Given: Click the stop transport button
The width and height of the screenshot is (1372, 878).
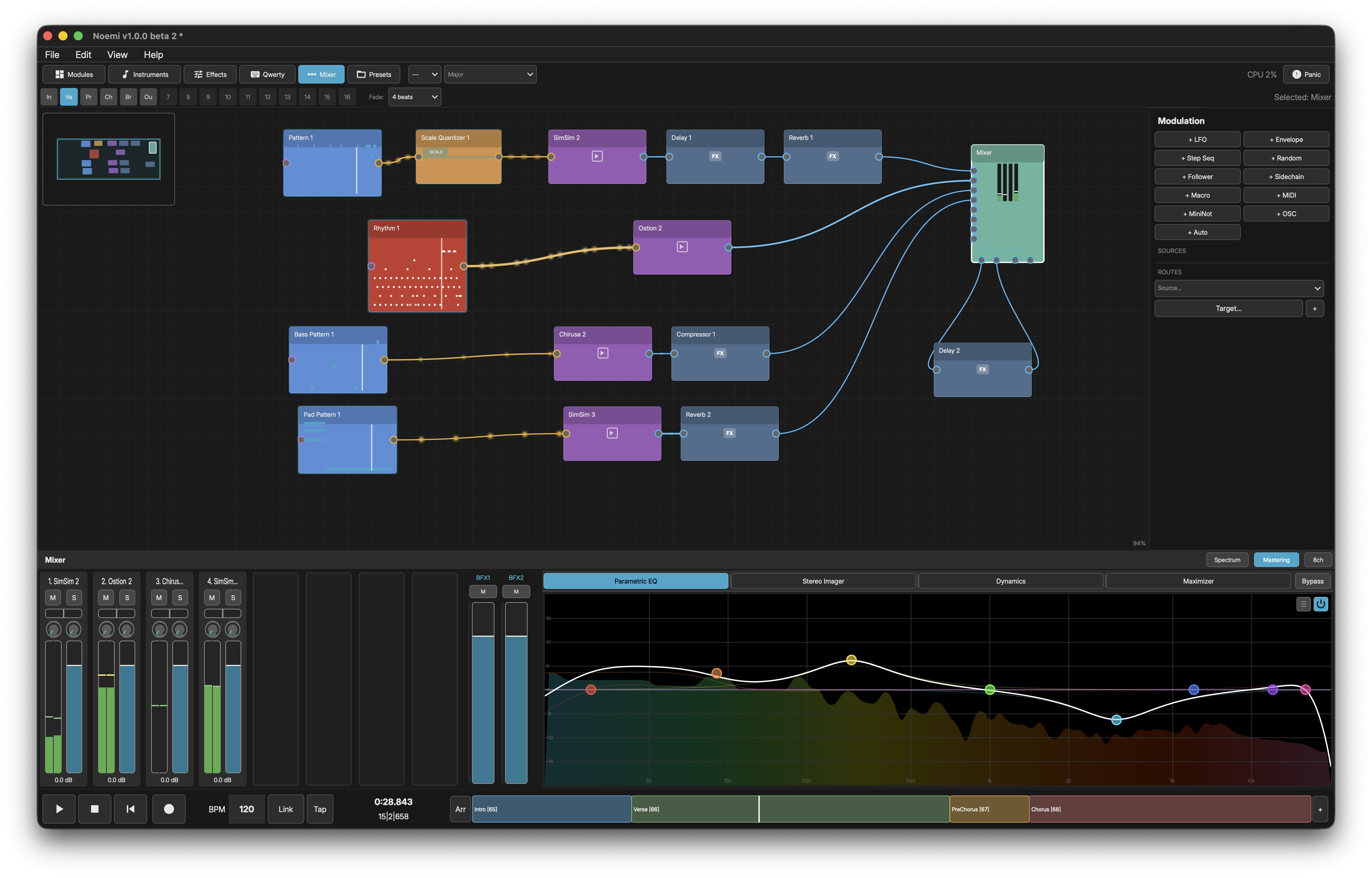Looking at the screenshot, I should [x=94, y=808].
